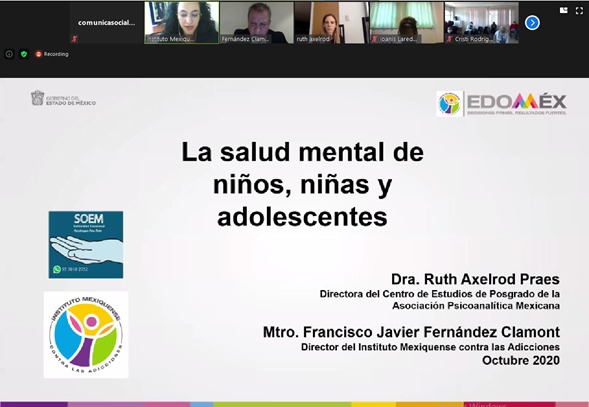The image size is (589, 407).
Task: Click muted mic icon on Joanis Lared tile
Action: click(375, 39)
